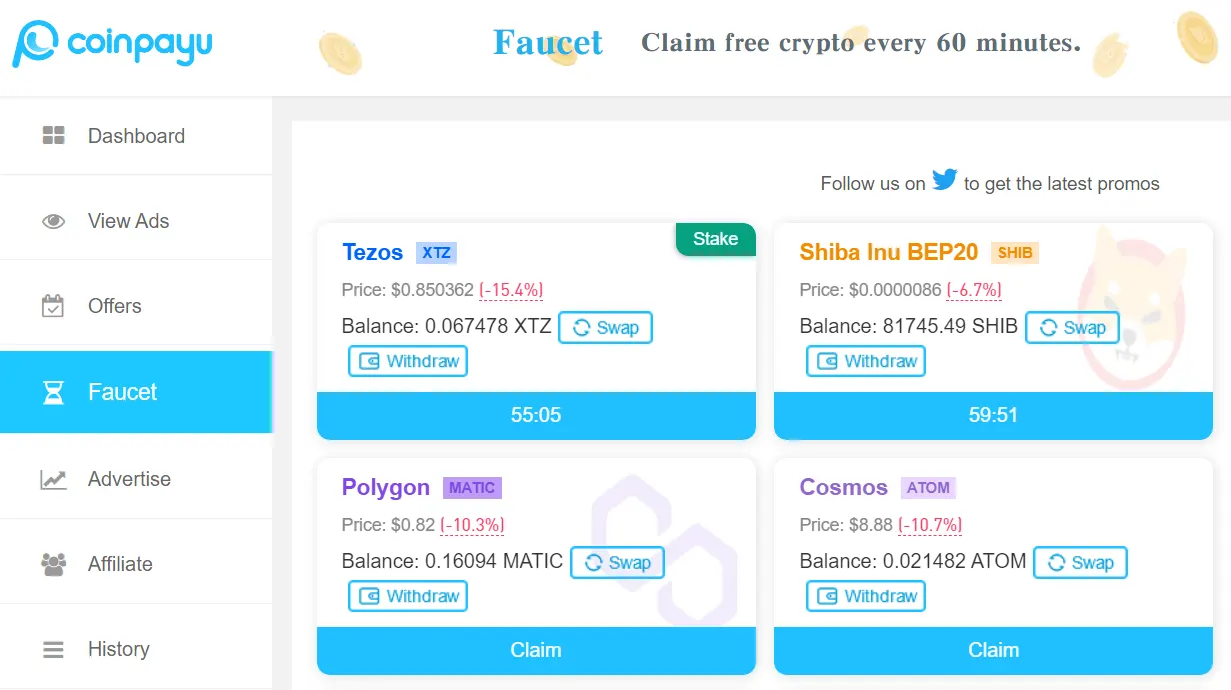Click the History list icon
The height and width of the screenshot is (690, 1231).
pos(53,649)
